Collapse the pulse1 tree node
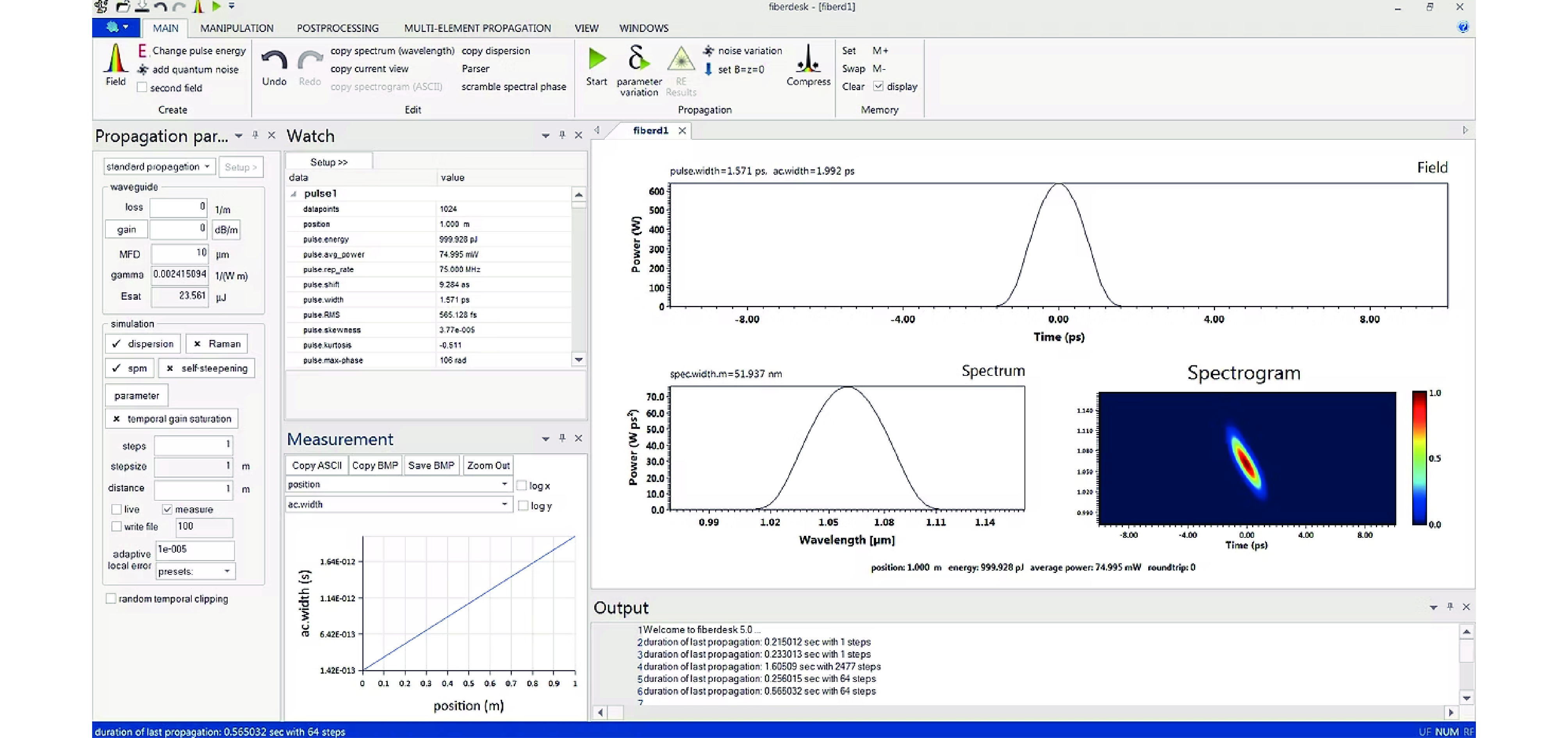 click(x=294, y=194)
